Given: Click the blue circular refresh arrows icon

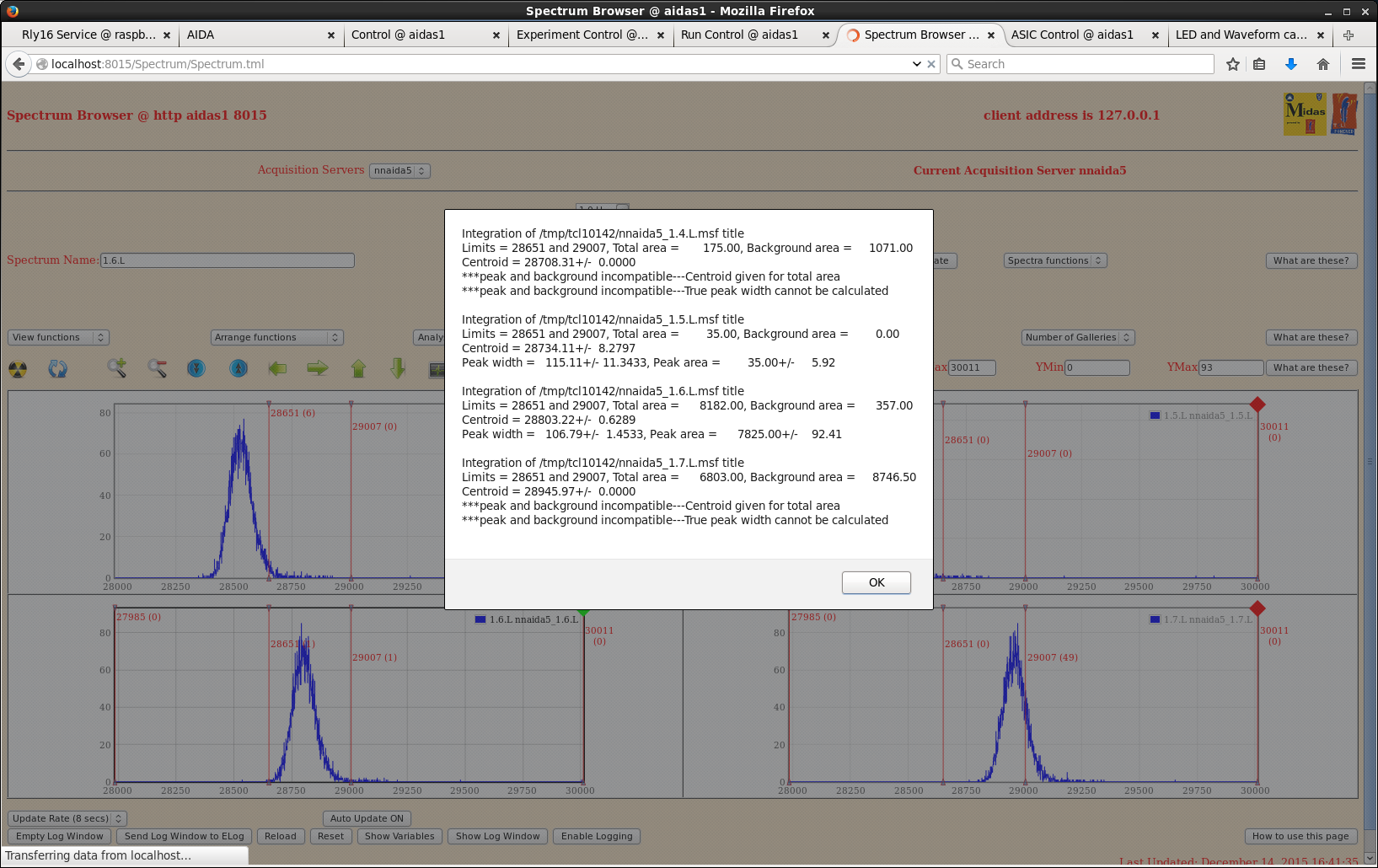Looking at the screenshot, I should tap(57, 369).
